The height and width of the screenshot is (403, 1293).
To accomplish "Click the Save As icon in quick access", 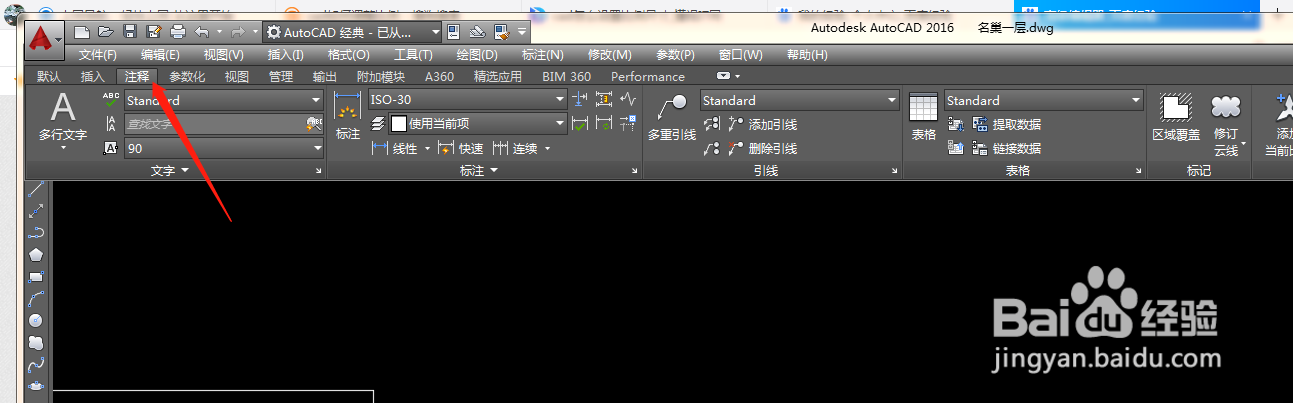I will (153, 32).
